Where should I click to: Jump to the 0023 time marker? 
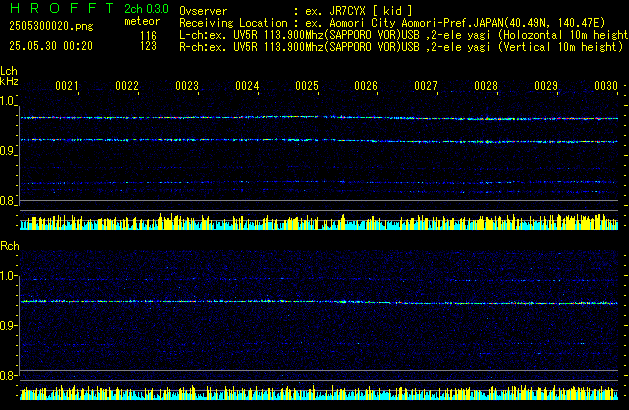click(x=187, y=86)
